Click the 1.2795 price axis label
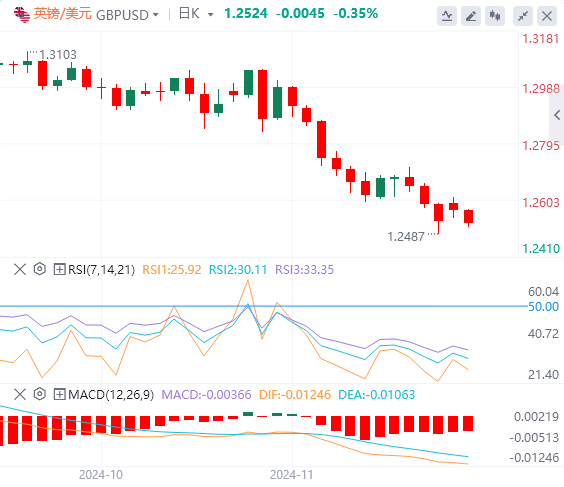564x487 pixels. tap(541, 146)
